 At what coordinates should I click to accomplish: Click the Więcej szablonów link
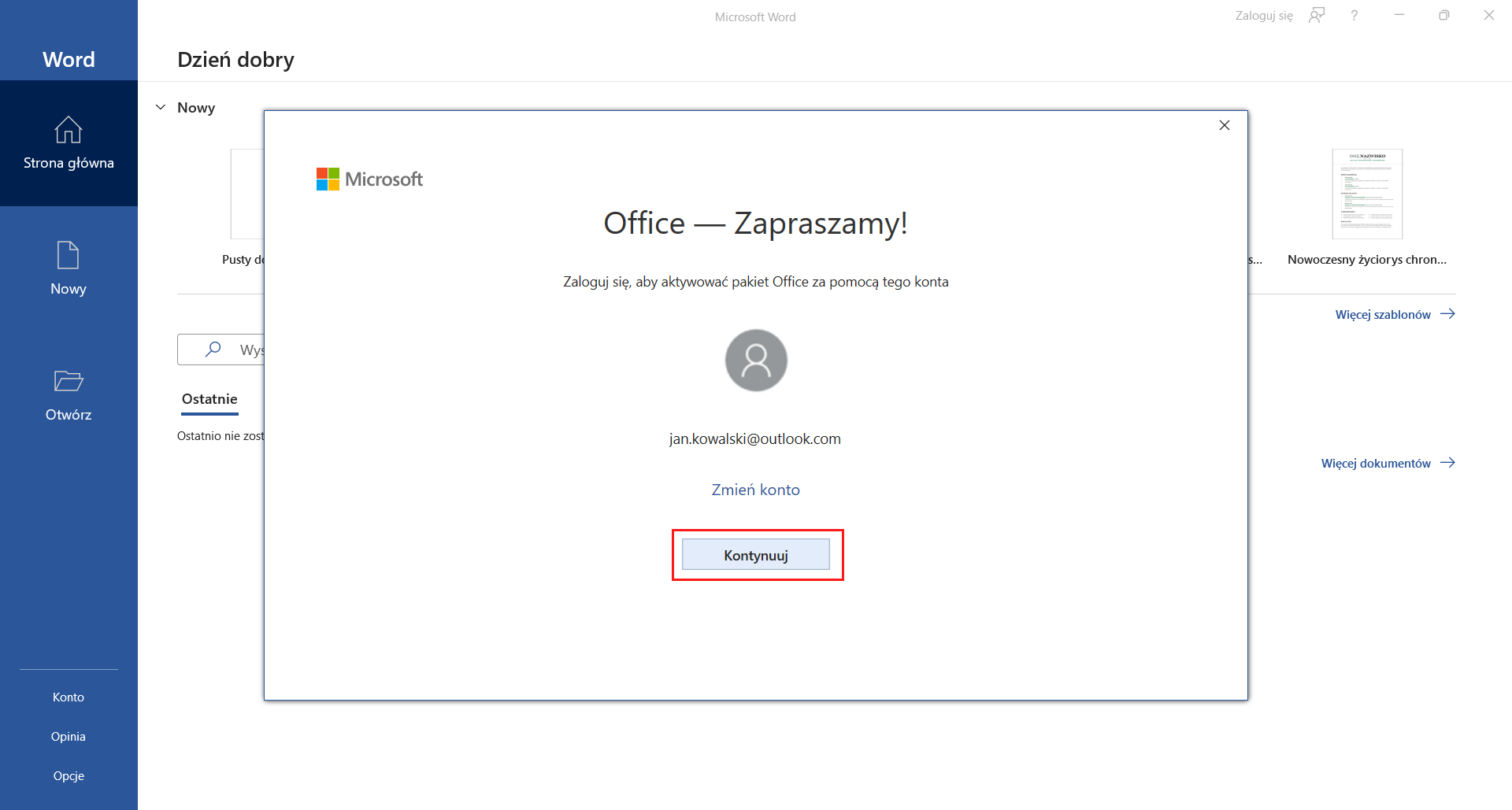[1395, 314]
